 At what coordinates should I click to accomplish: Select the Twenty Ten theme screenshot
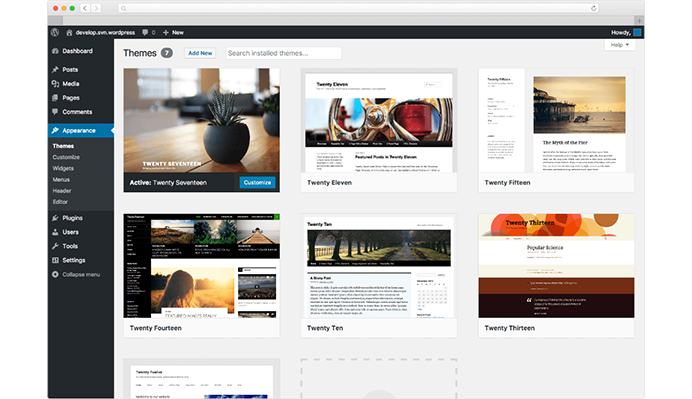click(379, 266)
